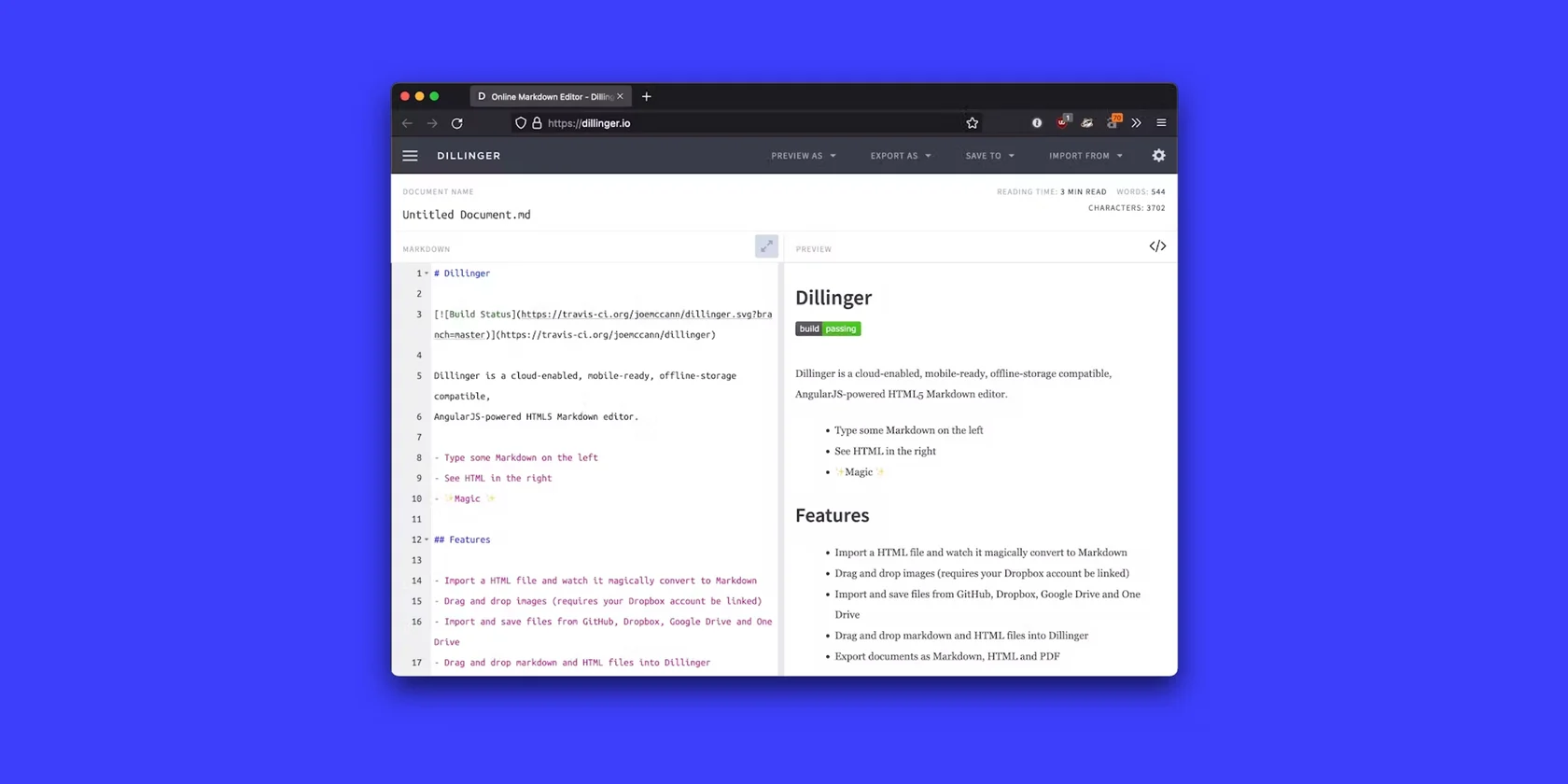The height and width of the screenshot is (784, 1568).
Task: Open Dillinger settings gear
Action: click(x=1158, y=156)
